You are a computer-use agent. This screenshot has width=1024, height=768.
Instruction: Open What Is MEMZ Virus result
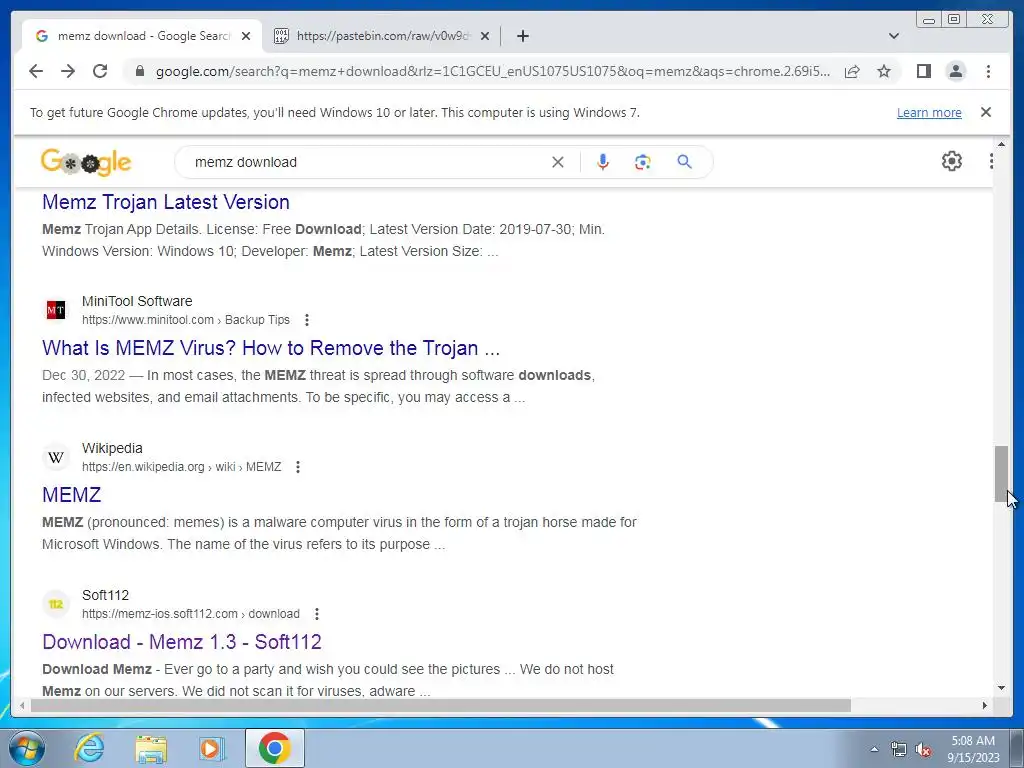tap(271, 347)
